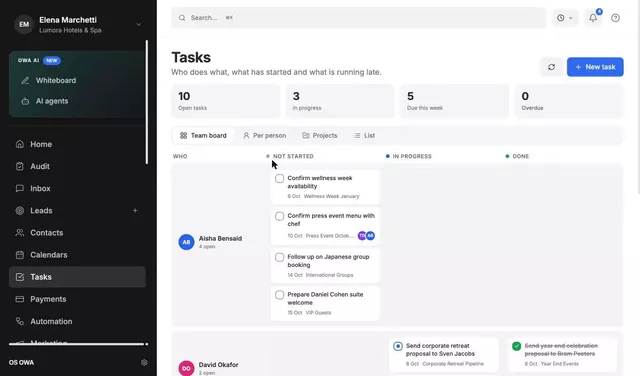The image size is (640, 376).
Task: Click David Okafor's DO avatar
Action: tap(186, 368)
